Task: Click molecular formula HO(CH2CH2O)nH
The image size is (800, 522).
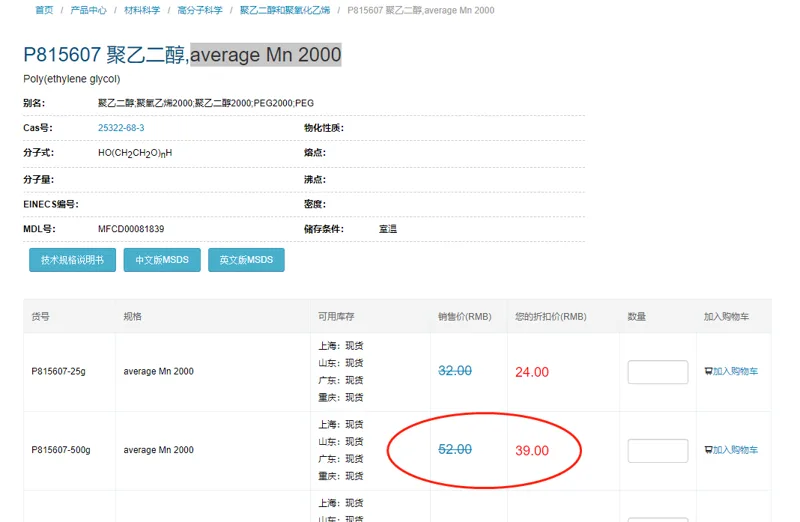Action: (135, 153)
